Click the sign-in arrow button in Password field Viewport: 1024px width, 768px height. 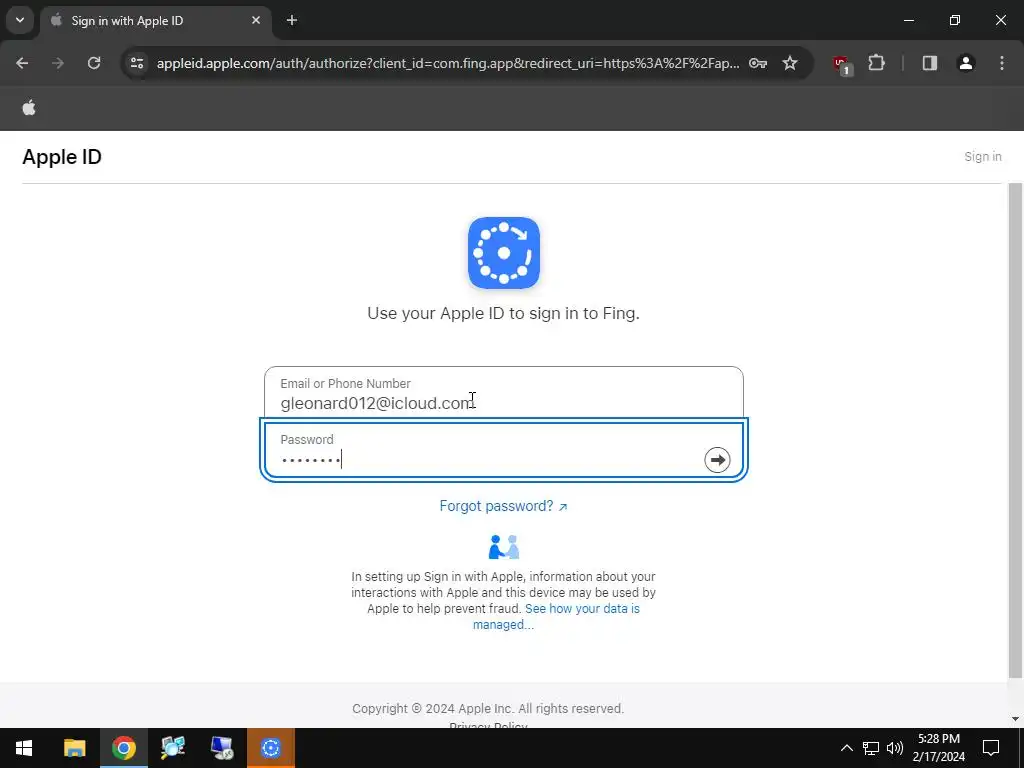tap(717, 460)
